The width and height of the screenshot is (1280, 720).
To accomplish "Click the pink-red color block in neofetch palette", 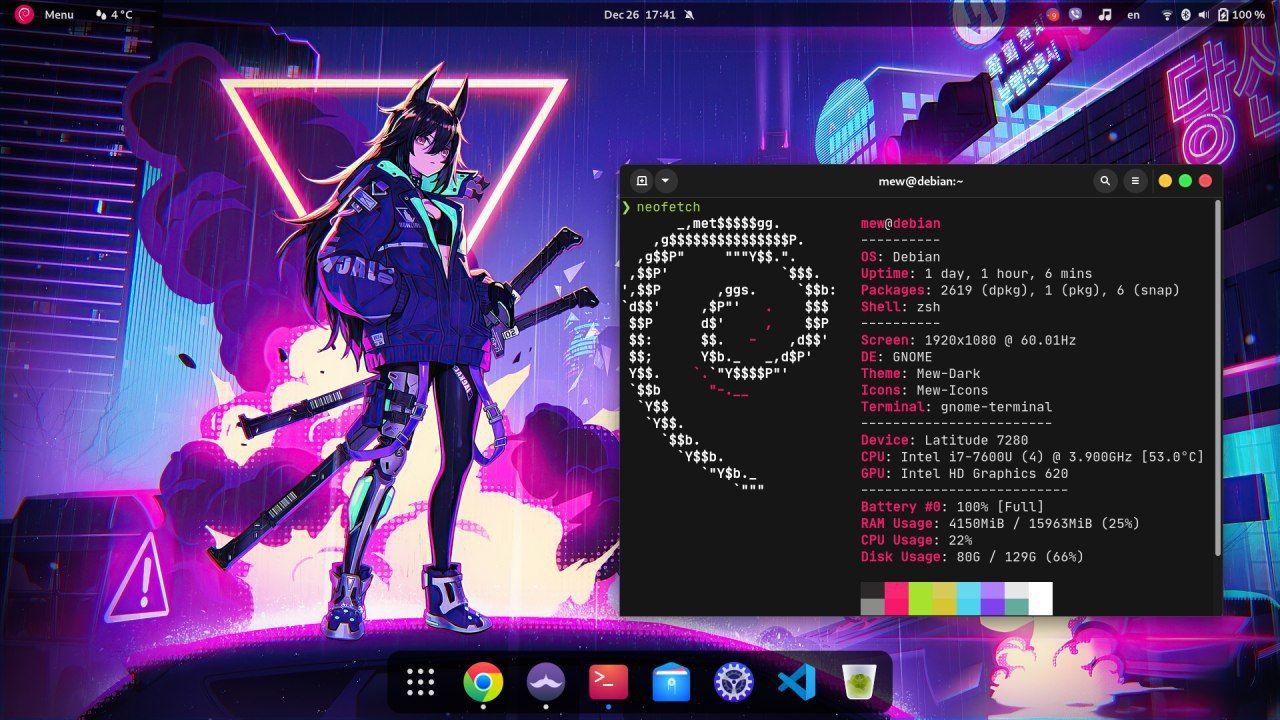I will click(897, 598).
